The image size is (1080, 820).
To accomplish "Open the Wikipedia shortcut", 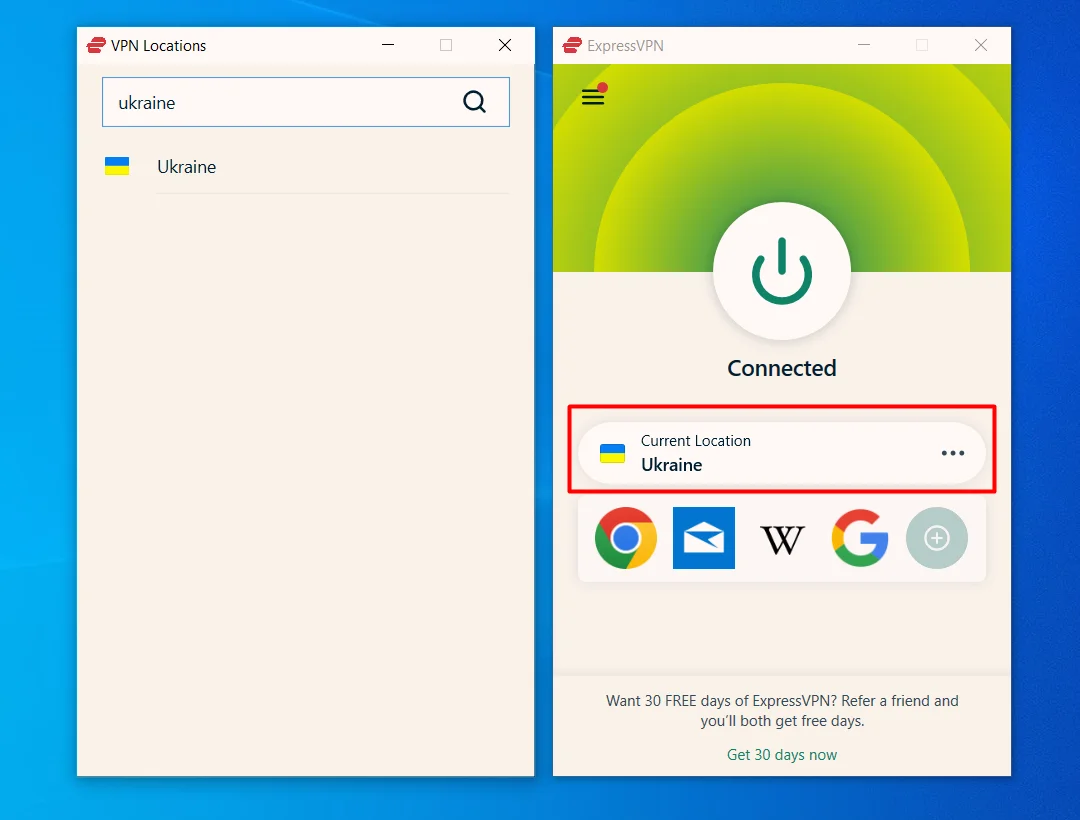I will 782,538.
